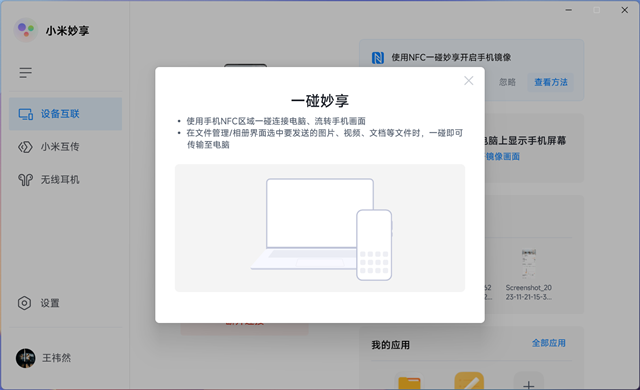640x390 pixels.
Task: Click the 王祎然 profile avatar
Action: pos(25,358)
